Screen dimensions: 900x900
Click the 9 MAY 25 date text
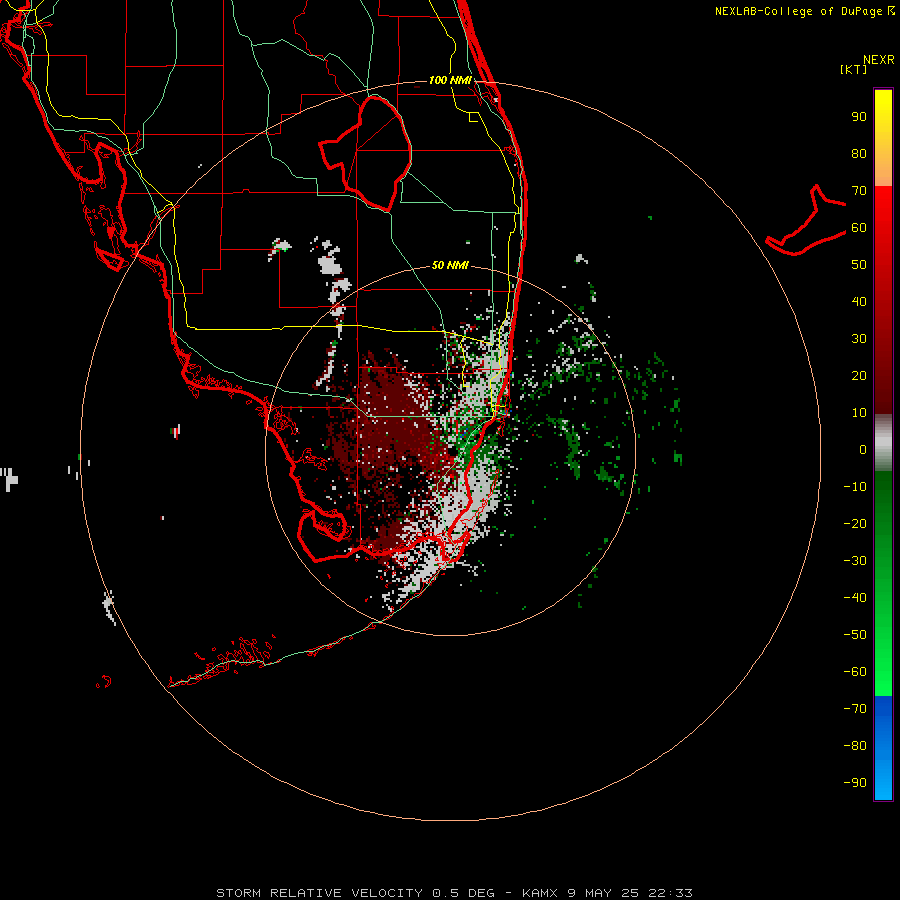click(x=603, y=893)
